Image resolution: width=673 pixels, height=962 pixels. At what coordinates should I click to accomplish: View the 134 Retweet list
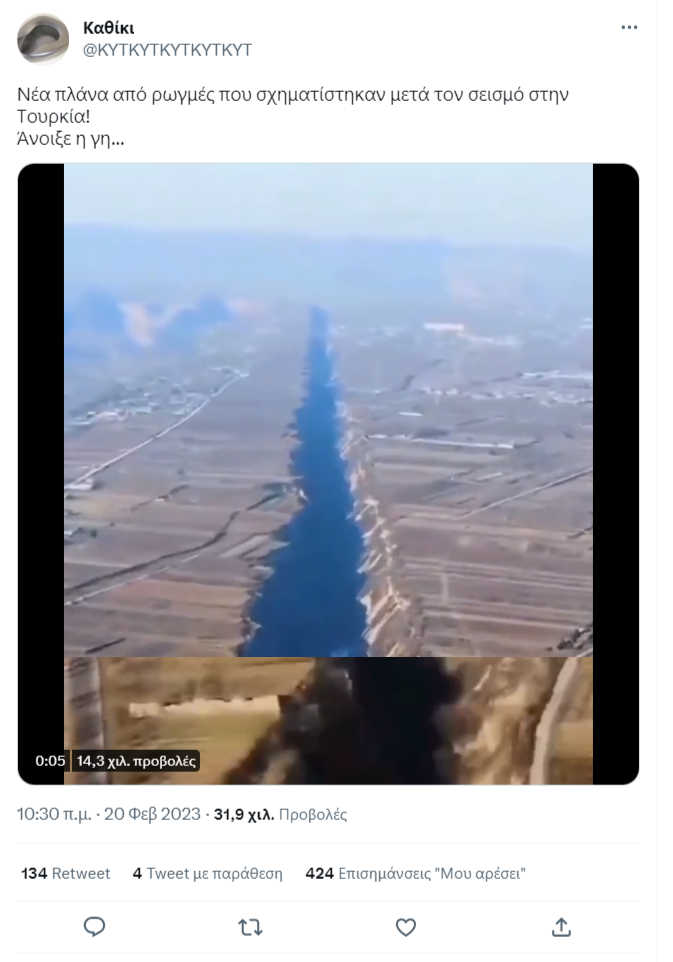pyautogui.click(x=66, y=873)
